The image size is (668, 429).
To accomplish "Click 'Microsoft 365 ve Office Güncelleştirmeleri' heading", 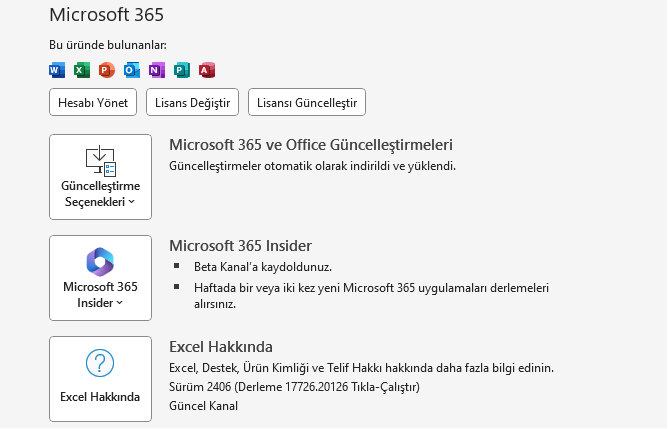I will (x=311, y=145).
